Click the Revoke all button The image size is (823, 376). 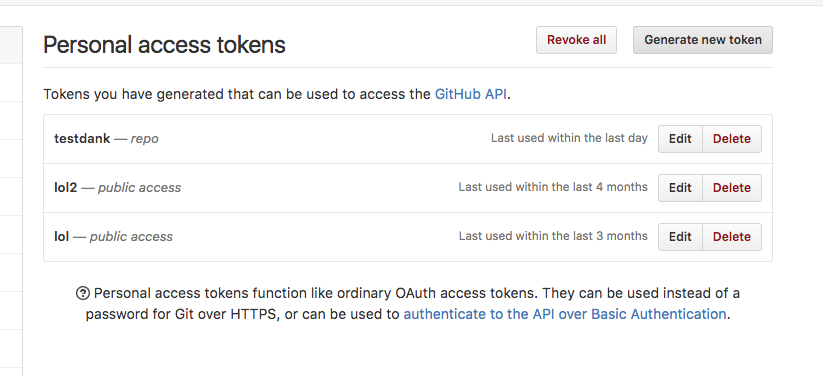pyautogui.click(x=576, y=40)
